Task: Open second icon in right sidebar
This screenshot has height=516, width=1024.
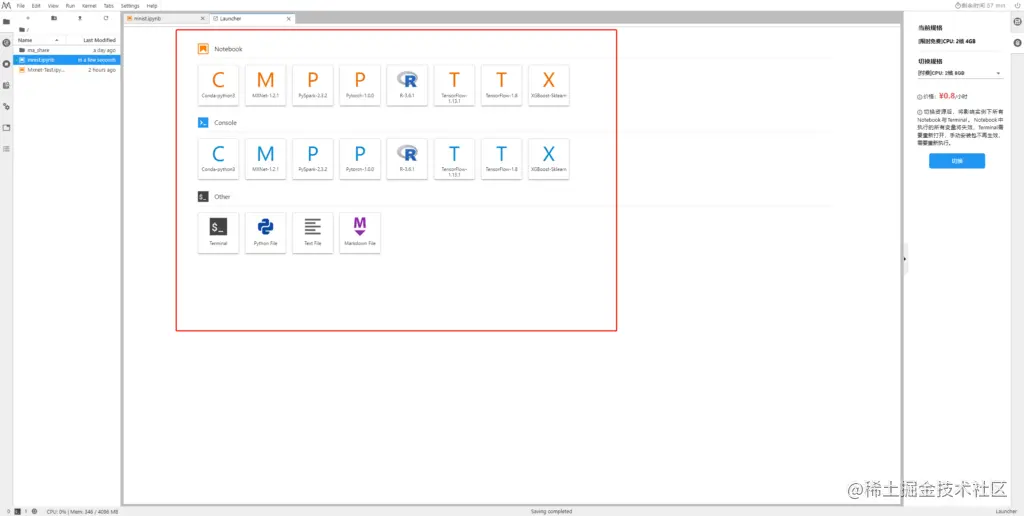Action: [x=1017, y=43]
